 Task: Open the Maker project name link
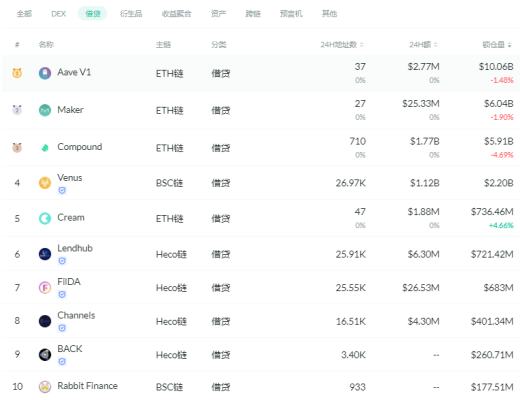70,109
